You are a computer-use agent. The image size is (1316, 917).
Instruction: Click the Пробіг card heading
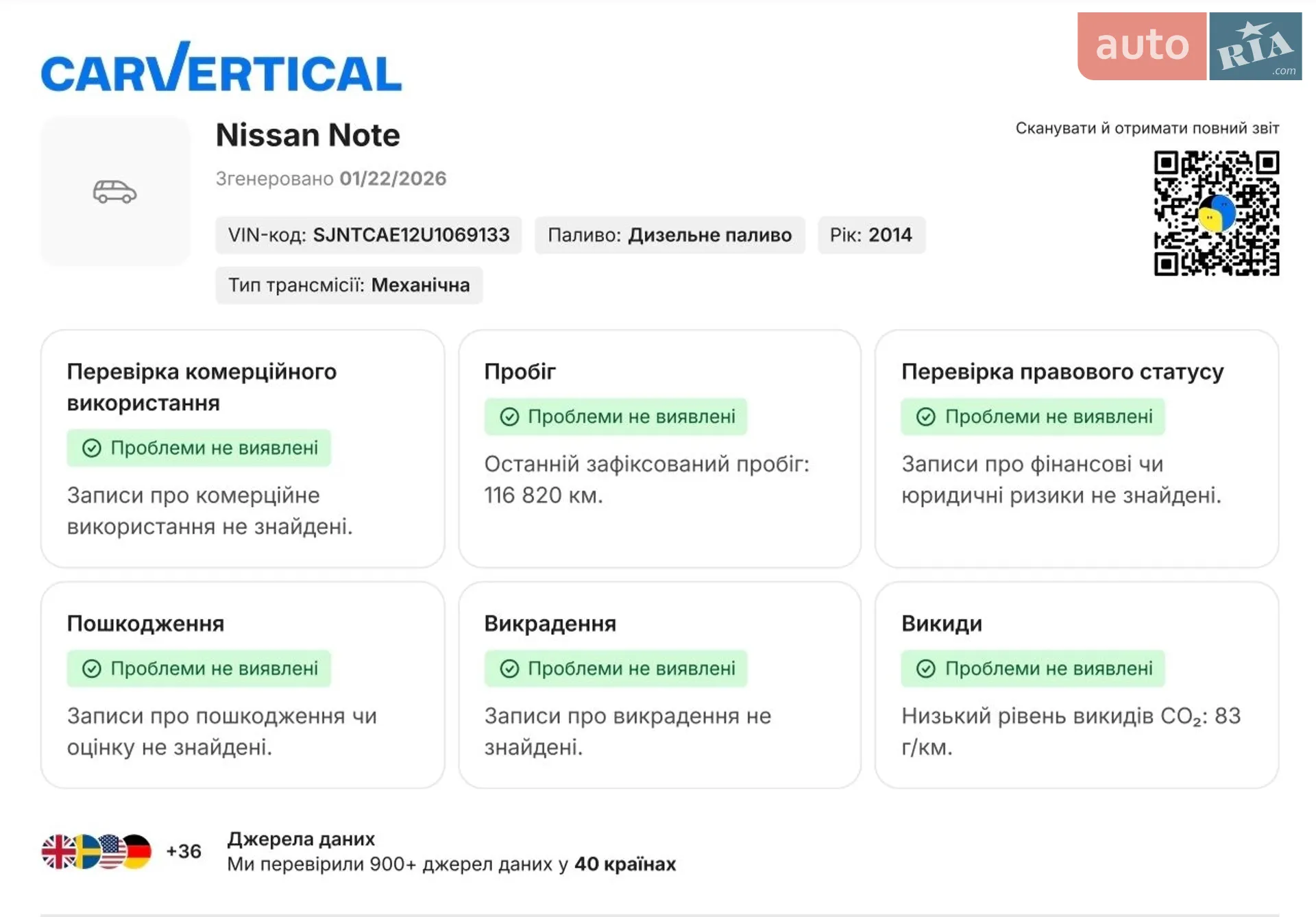click(520, 371)
